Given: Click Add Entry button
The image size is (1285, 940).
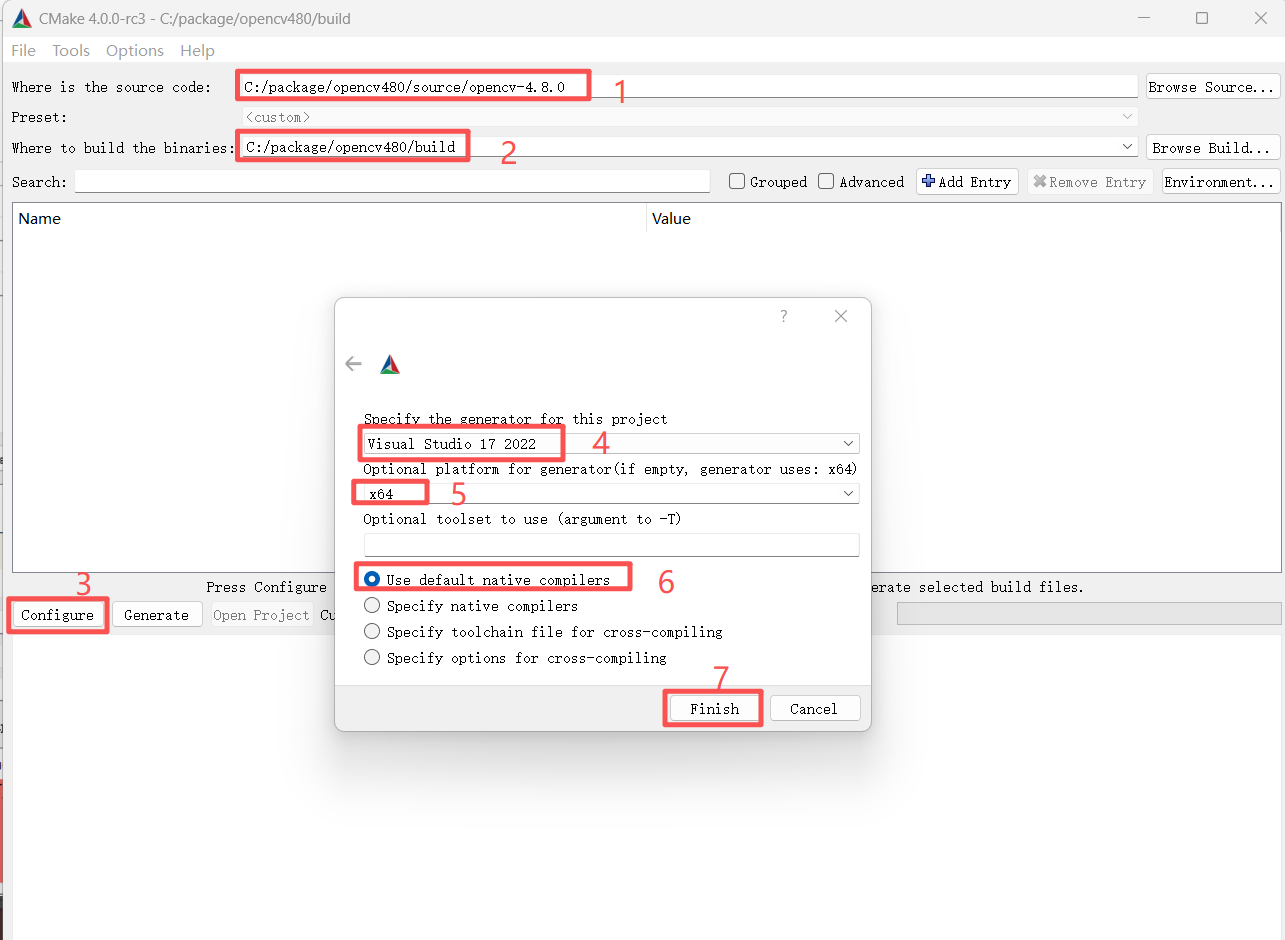Looking at the screenshot, I should point(967,182).
